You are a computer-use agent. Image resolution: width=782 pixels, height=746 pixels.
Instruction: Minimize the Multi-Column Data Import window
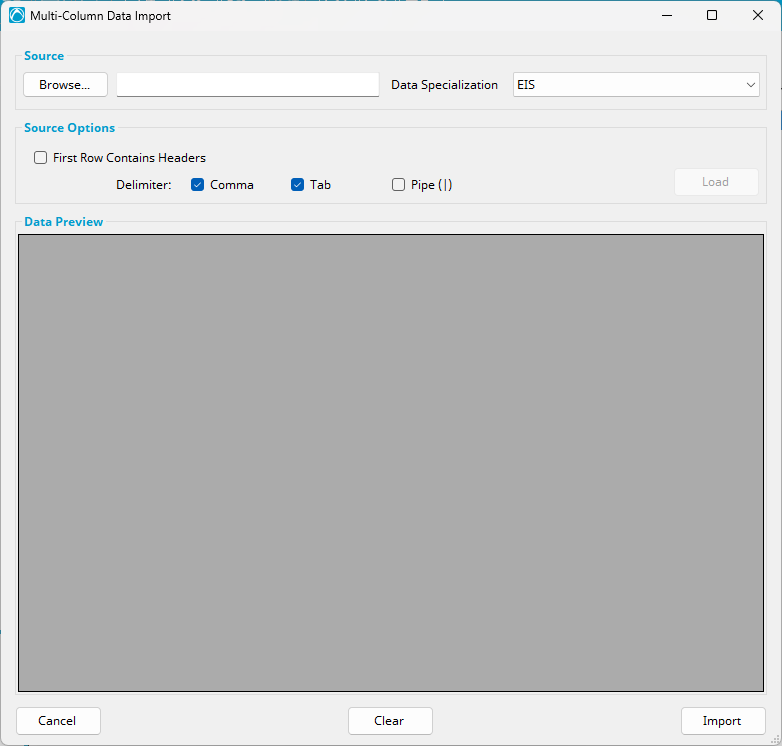[x=667, y=15]
